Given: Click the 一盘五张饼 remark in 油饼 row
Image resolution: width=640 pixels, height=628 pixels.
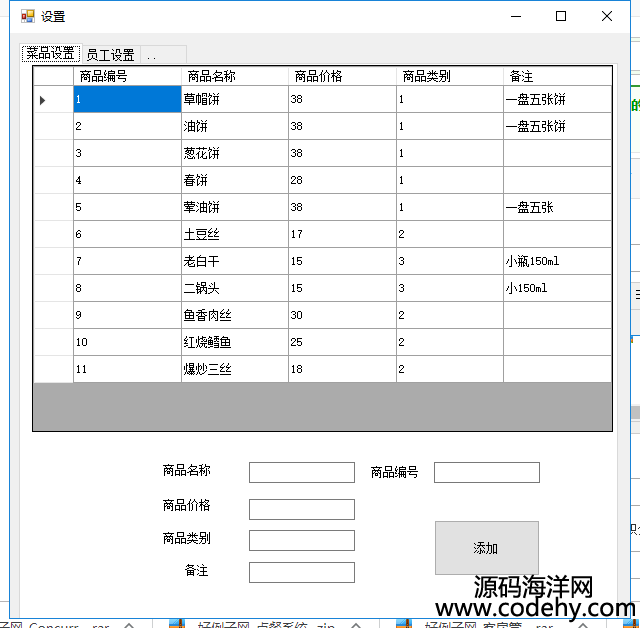Looking at the screenshot, I should point(558,126).
